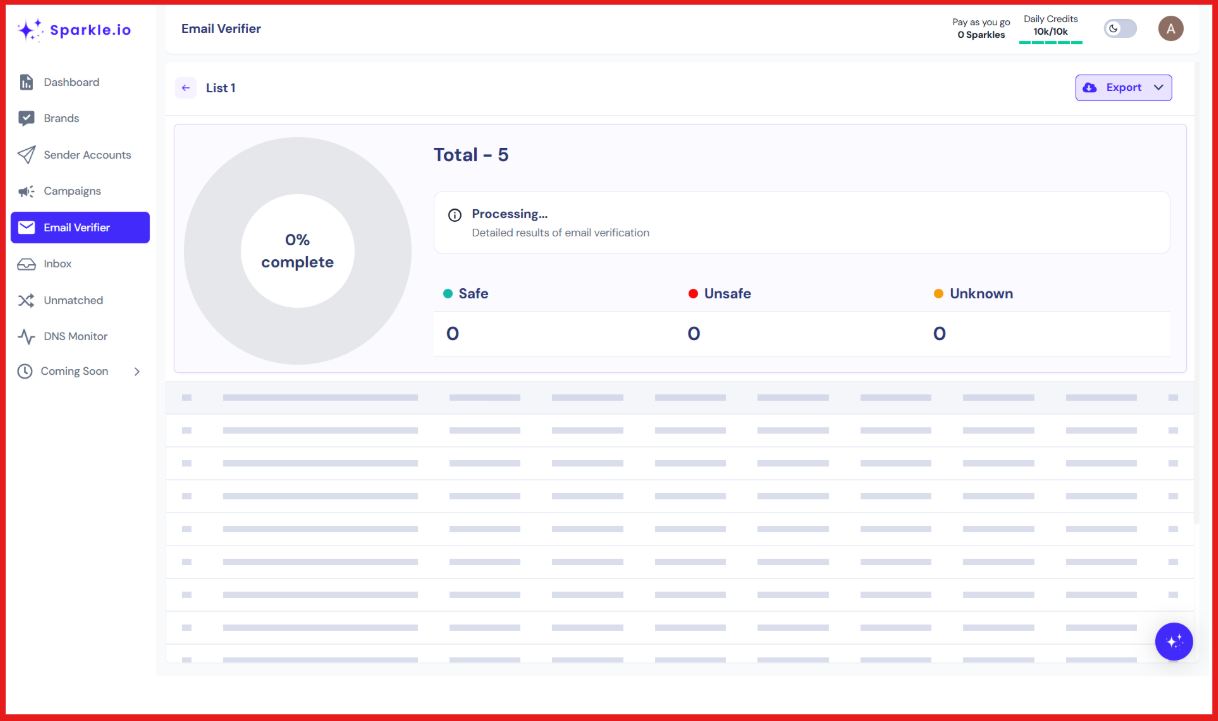Click the Unmatched shuffle icon

26,300
